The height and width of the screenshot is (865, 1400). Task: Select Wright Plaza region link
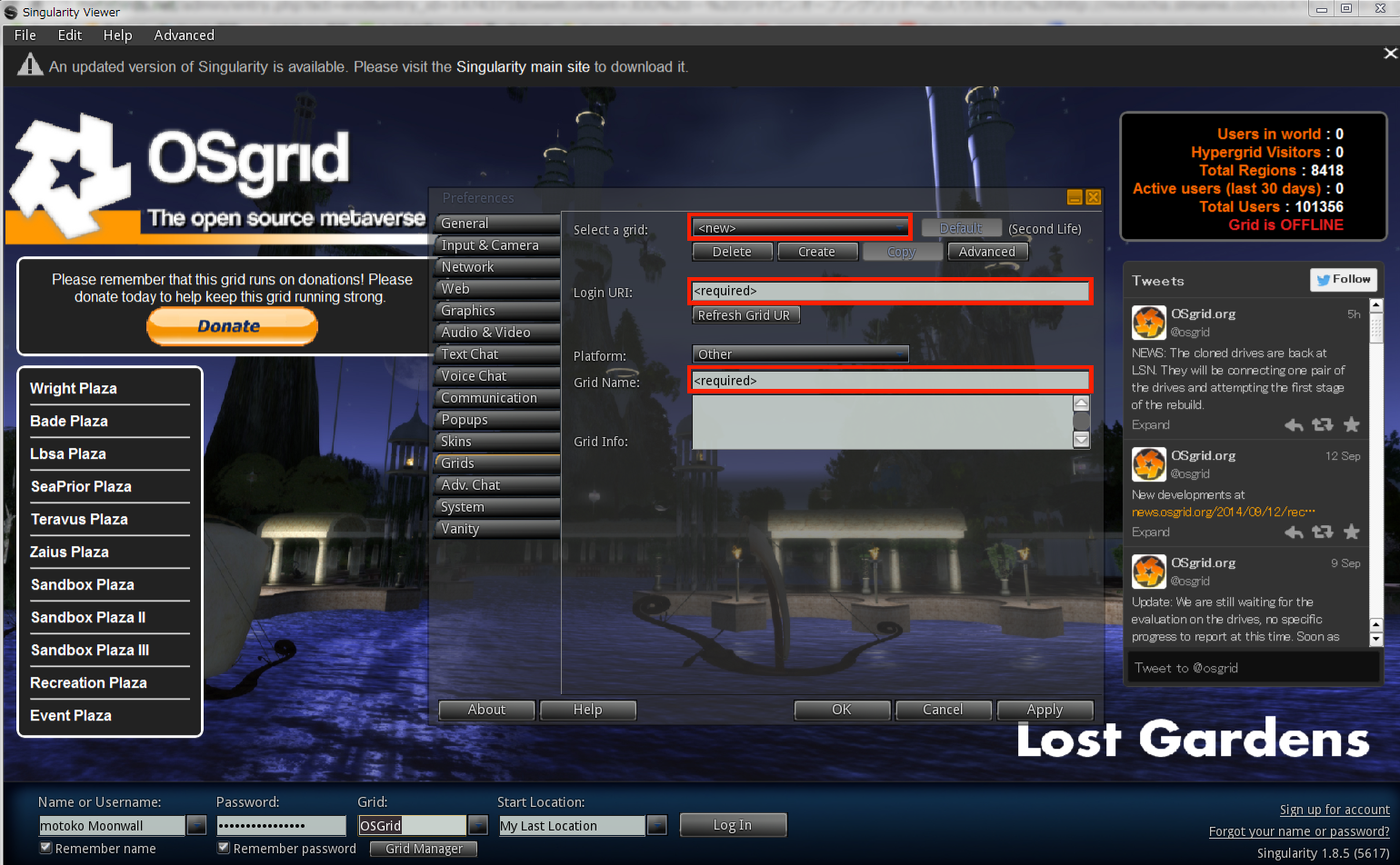pos(74,389)
